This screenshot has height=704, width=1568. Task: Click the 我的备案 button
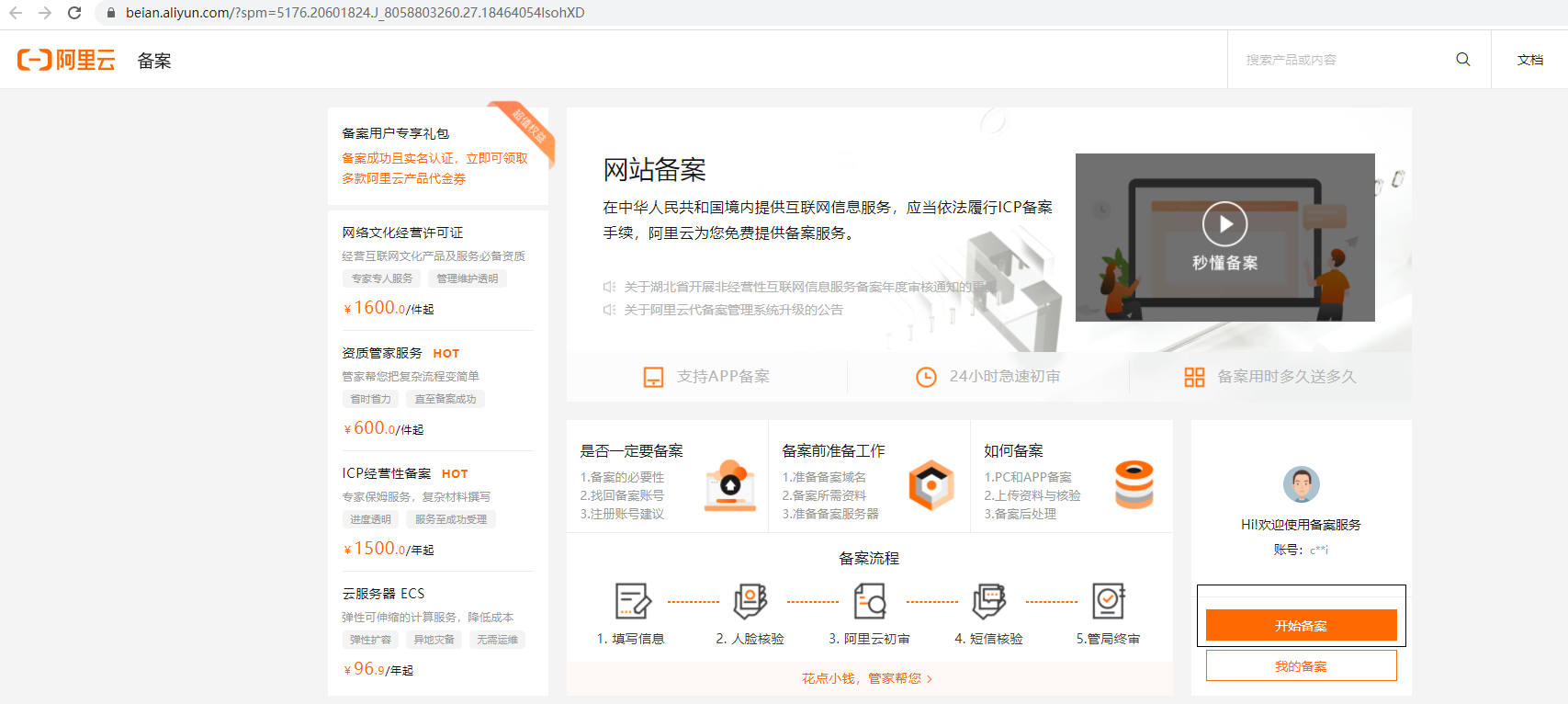[1301, 665]
